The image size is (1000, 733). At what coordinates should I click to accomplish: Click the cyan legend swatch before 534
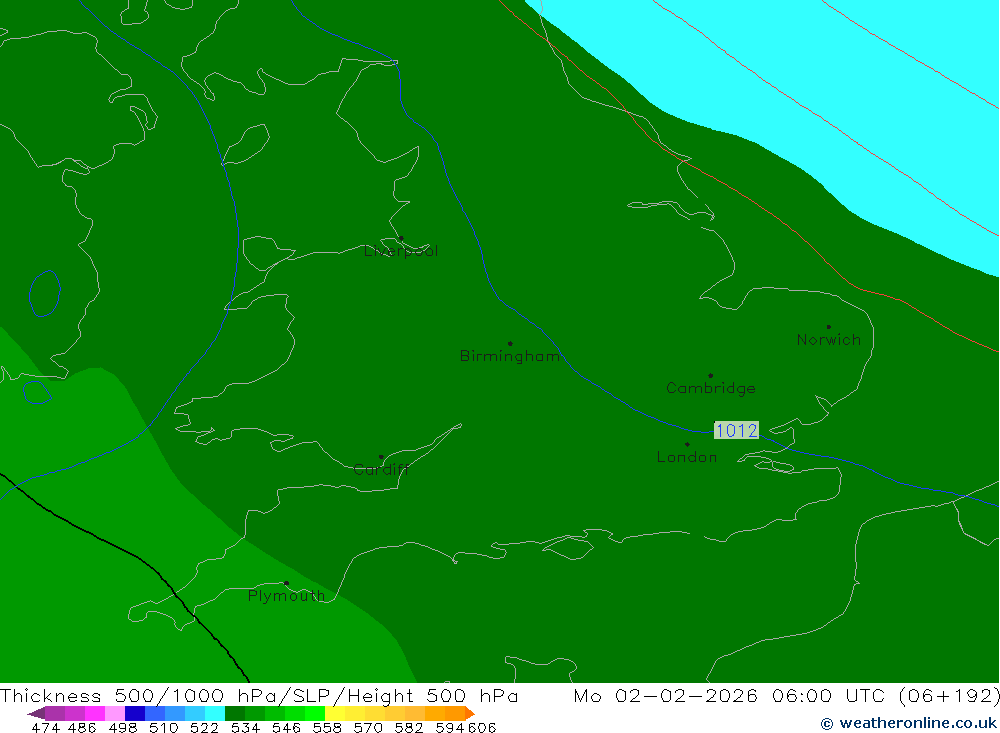pyautogui.click(x=214, y=713)
